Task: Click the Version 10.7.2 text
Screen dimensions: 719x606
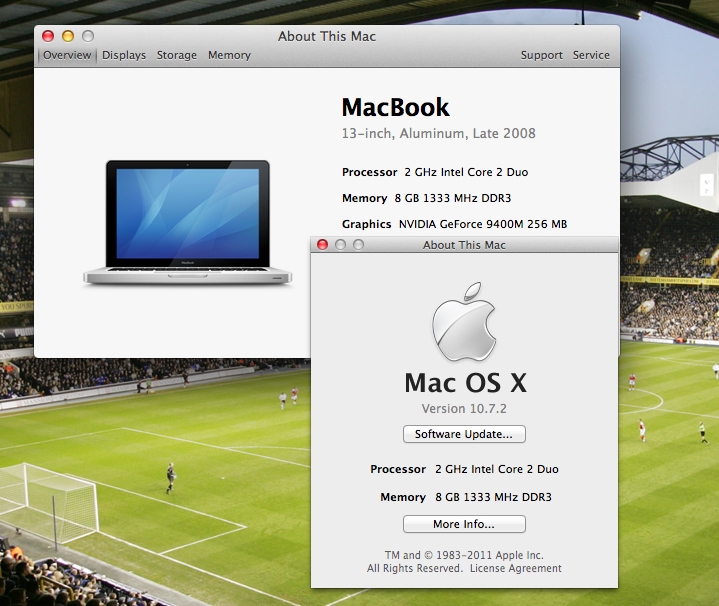Action: click(x=464, y=408)
